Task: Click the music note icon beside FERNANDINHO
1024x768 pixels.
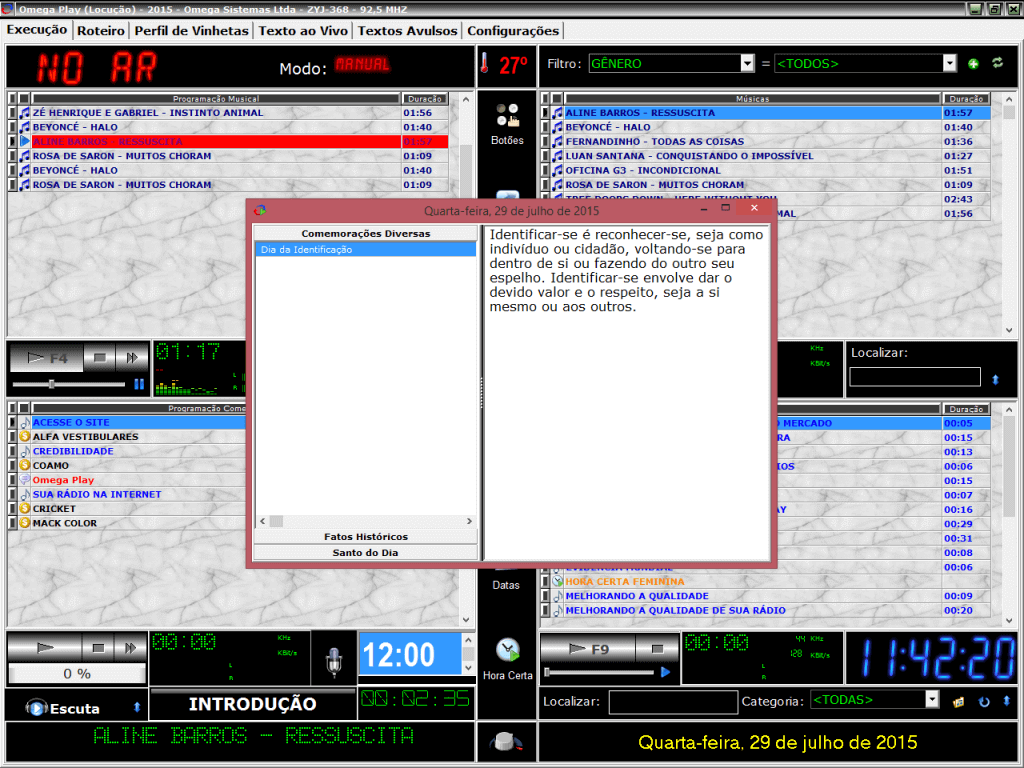Action: (x=557, y=141)
